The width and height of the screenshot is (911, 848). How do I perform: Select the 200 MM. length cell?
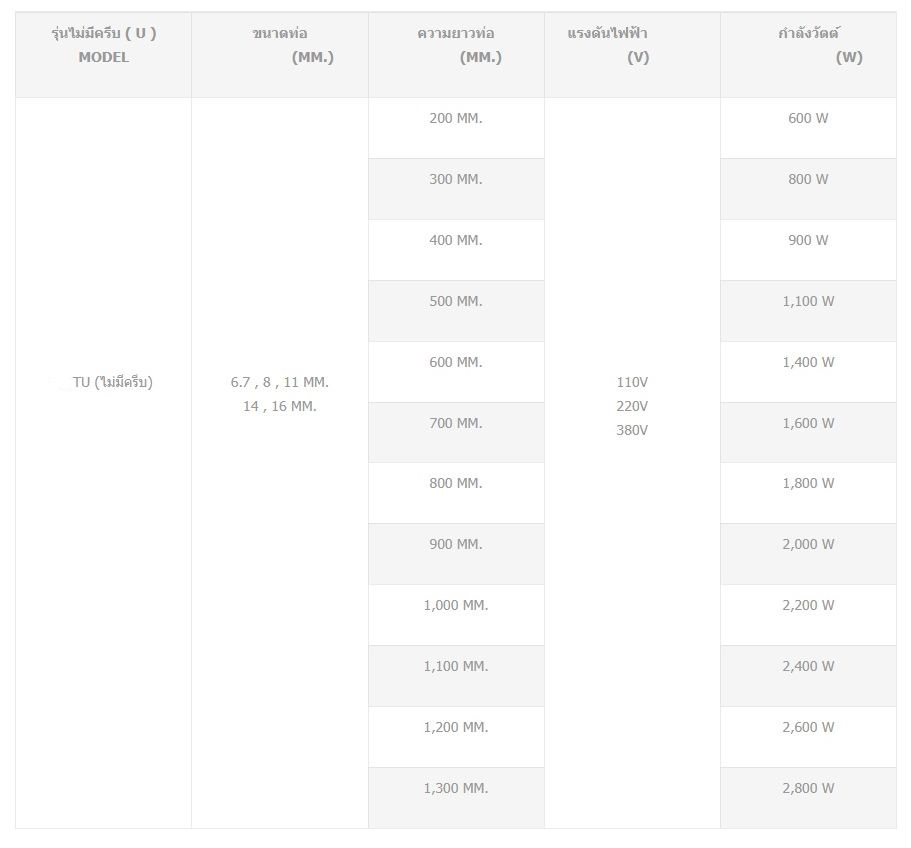click(456, 128)
